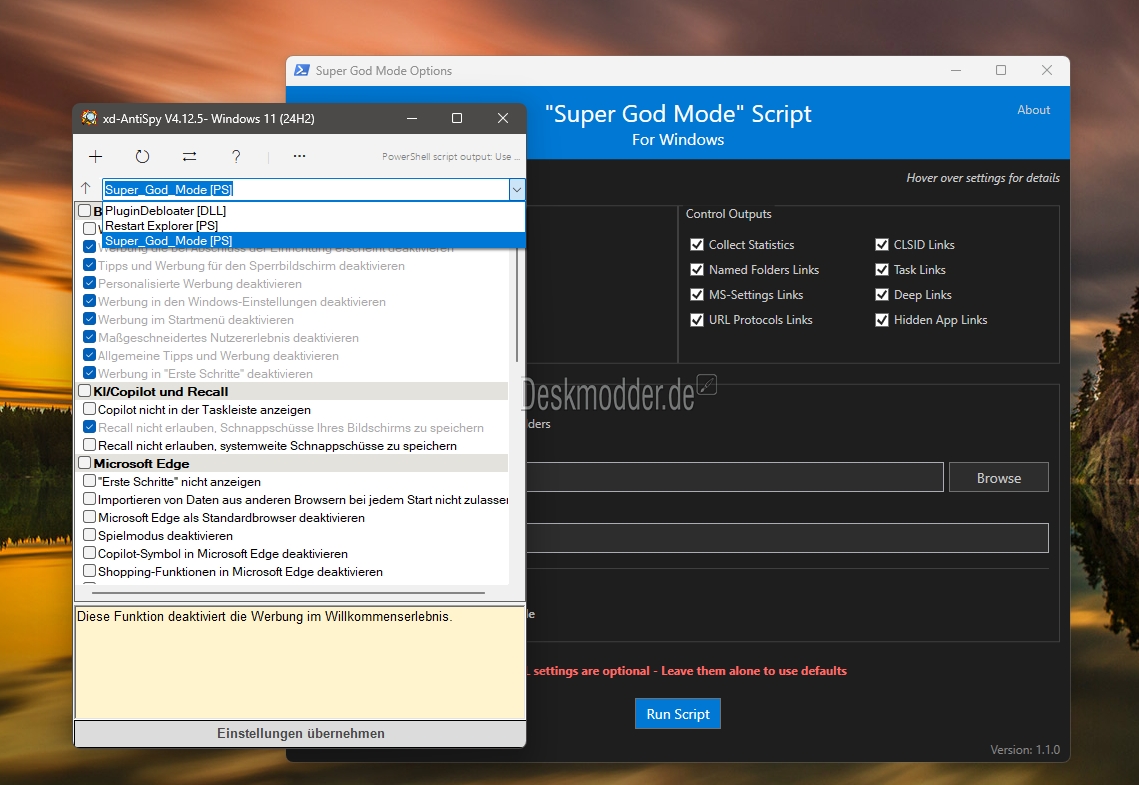This screenshot has height=785, width=1139.
Task: Click the vertical scrollbar of the xd-AntiSpy list
Action: 516,305
